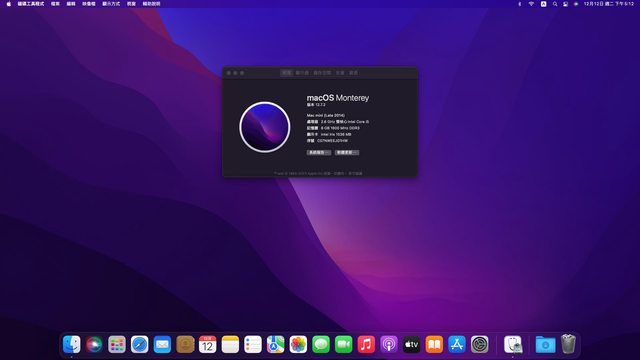Open Wi-Fi status menu in menu bar

pos(531,4)
